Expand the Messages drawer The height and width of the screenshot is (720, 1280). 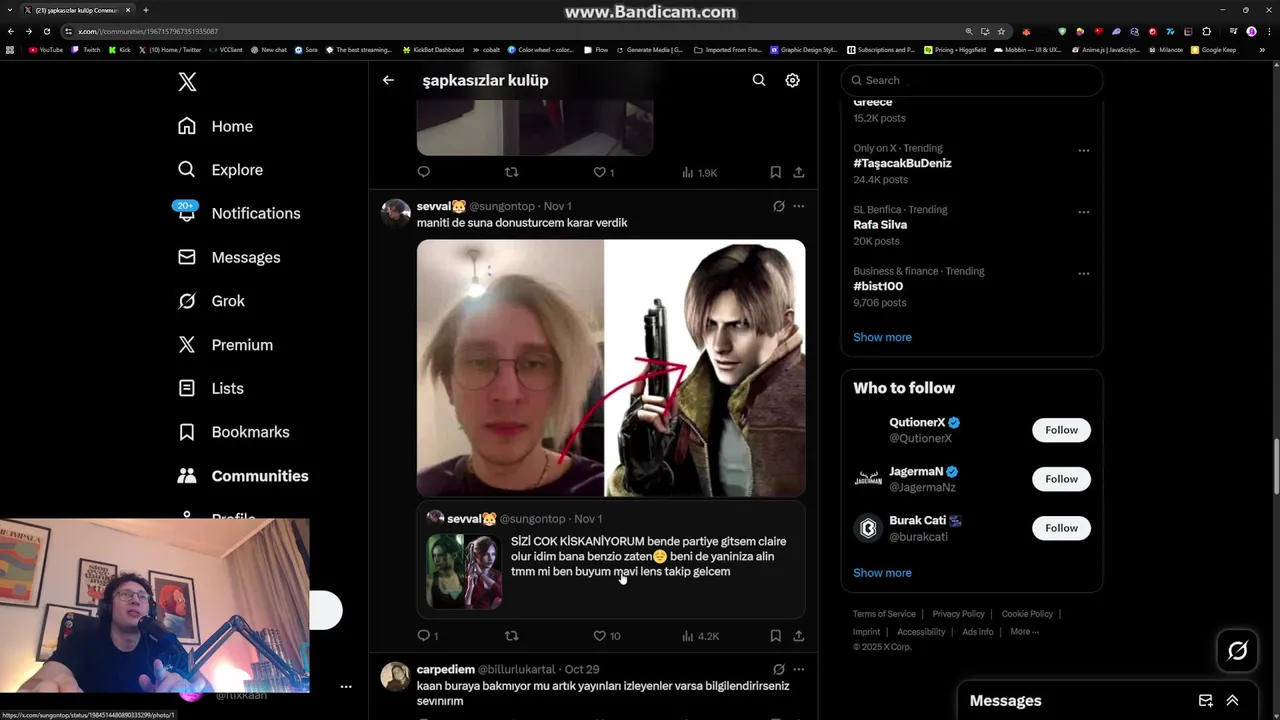tap(1232, 701)
